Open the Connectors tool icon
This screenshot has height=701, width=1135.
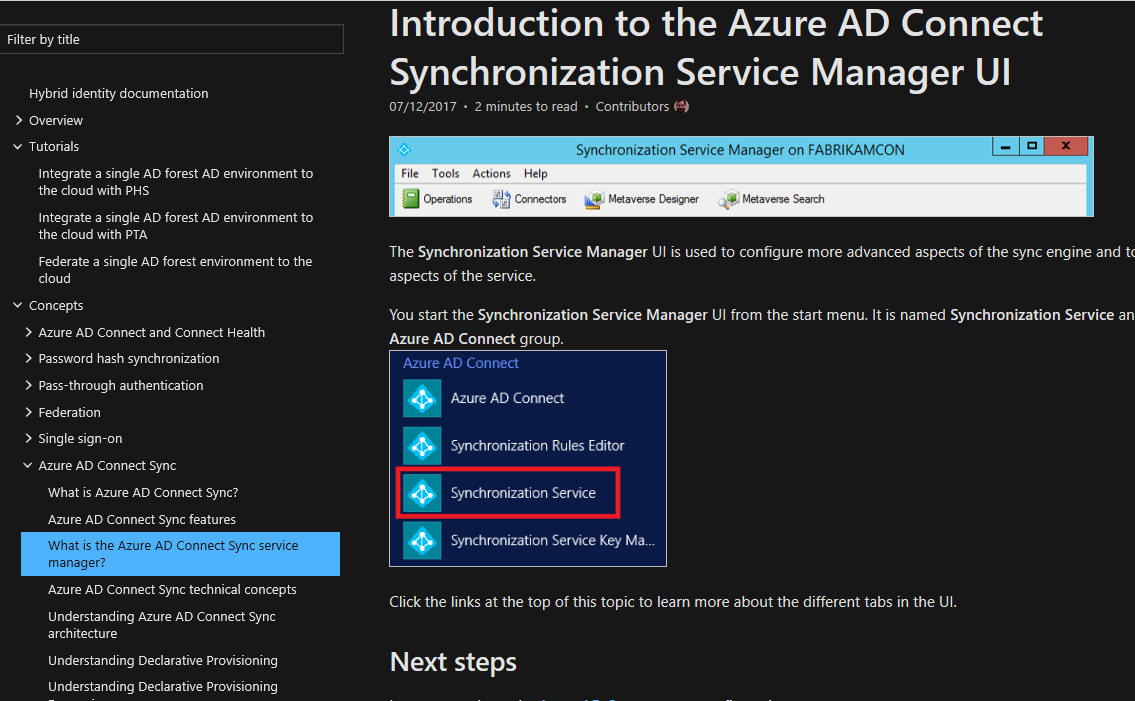(502, 198)
